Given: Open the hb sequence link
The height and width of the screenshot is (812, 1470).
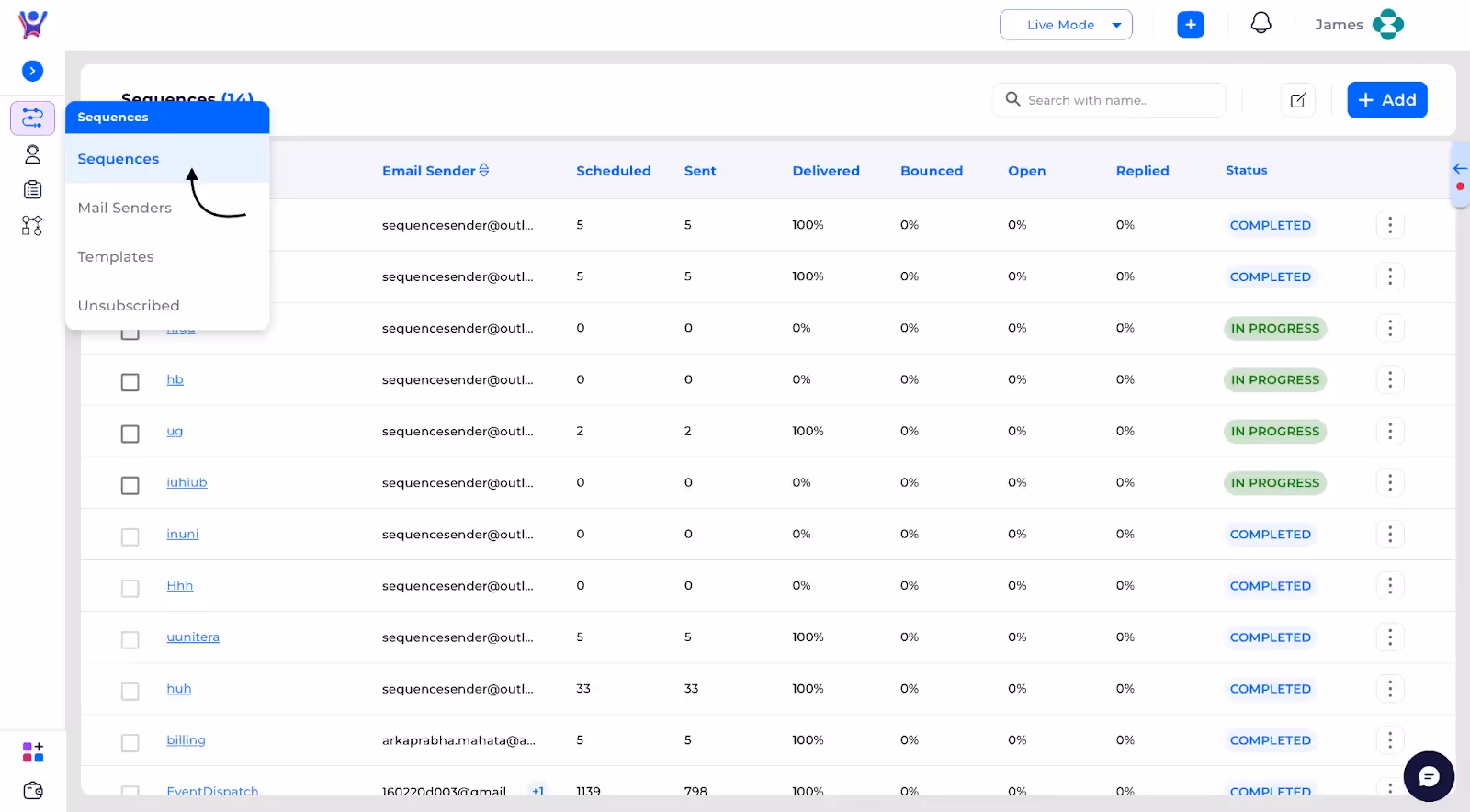Looking at the screenshot, I should pyautogui.click(x=175, y=379).
